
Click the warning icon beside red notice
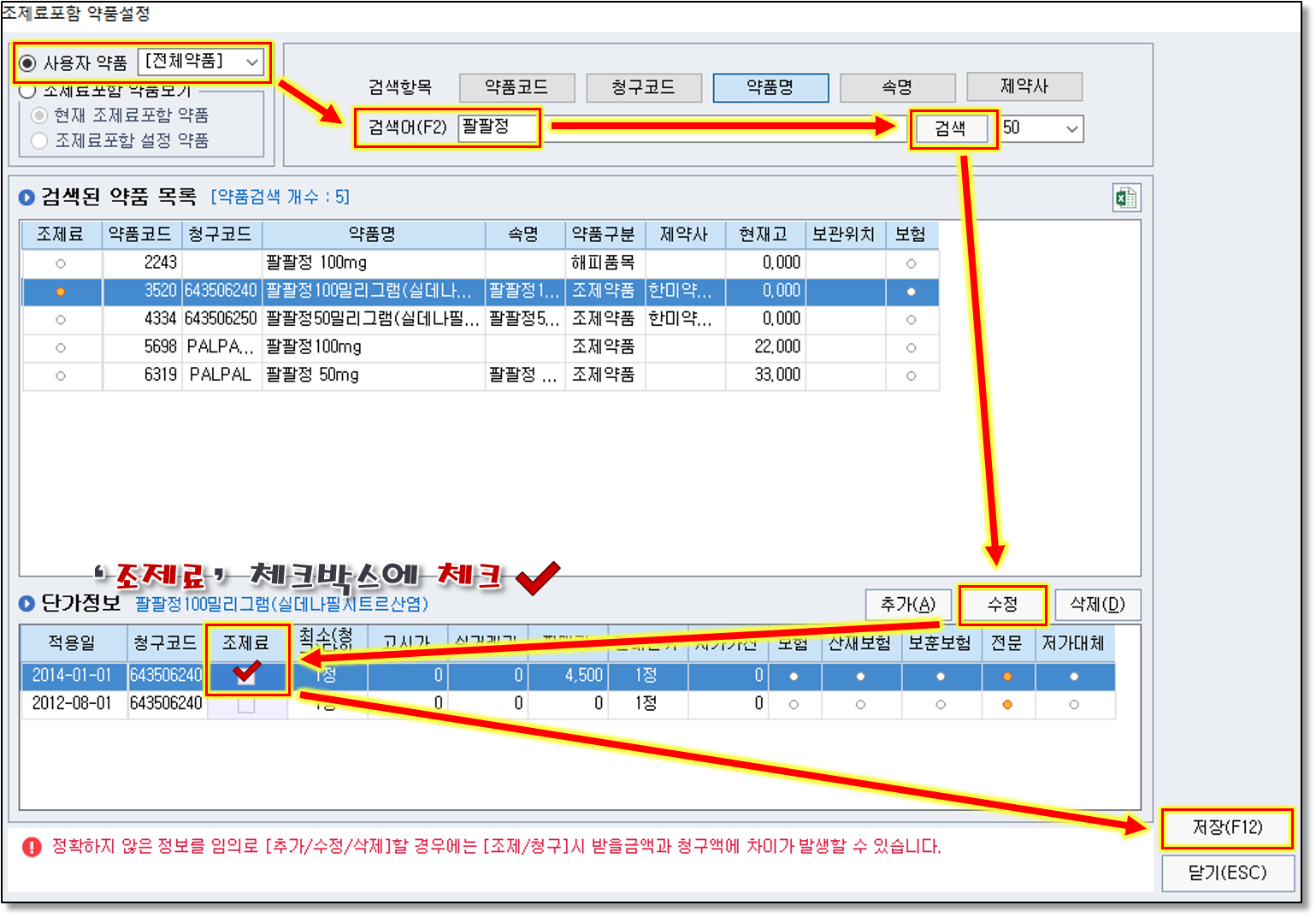[32, 847]
